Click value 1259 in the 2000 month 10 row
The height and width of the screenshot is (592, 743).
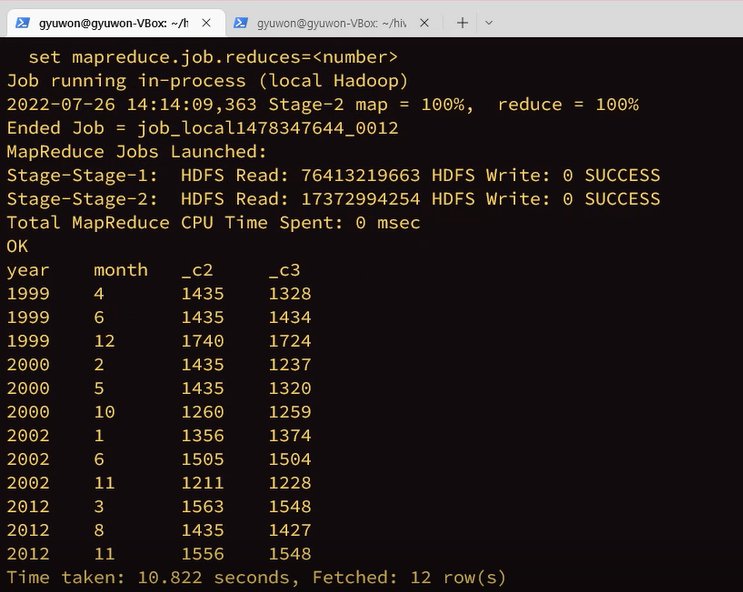pyautogui.click(x=290, y=412)
